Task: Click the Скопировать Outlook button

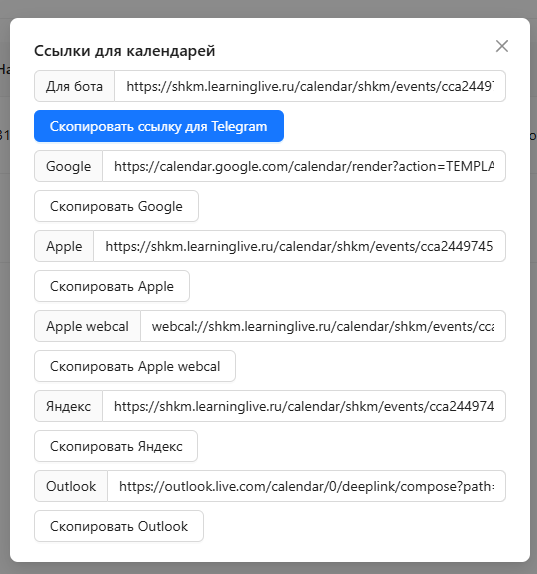Action: tap(119, 526)
